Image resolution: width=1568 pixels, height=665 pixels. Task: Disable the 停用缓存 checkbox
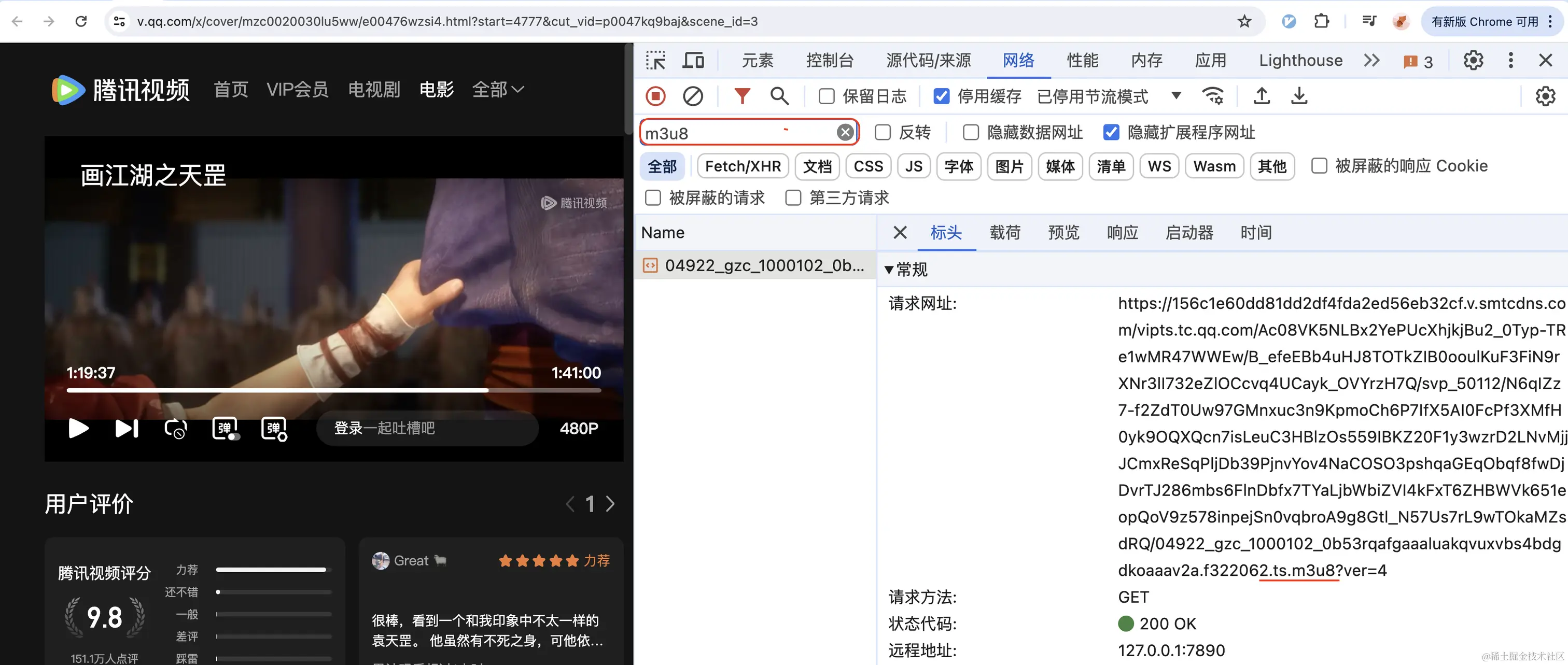pos(941,96)
